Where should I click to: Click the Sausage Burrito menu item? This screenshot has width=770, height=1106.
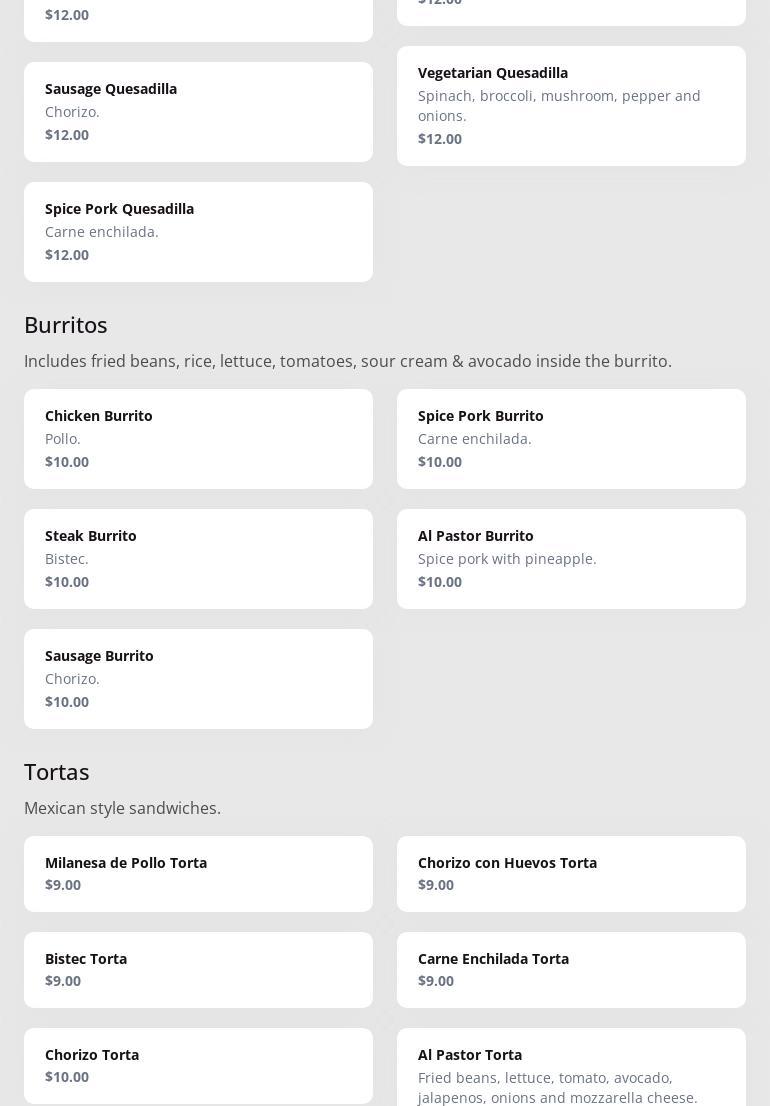[198, 679]
